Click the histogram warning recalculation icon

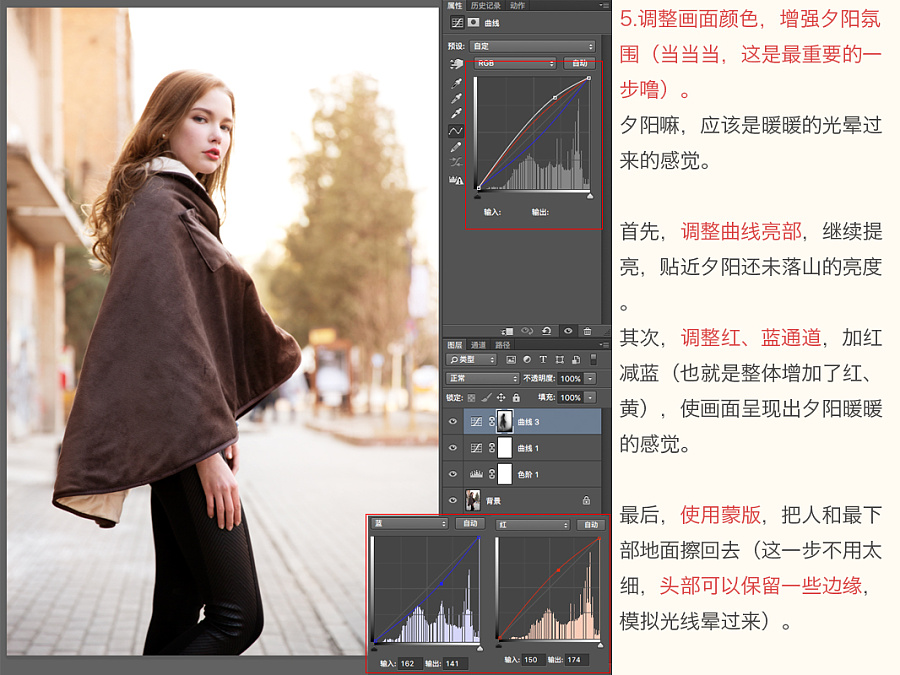click(456, 180)
